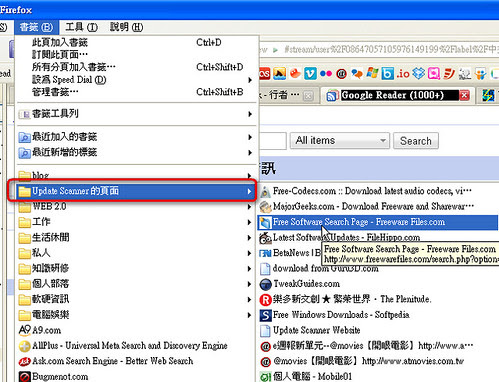Image resolution: width=499 pixels, height=382 pixels.
Task: Expand 設為 Speed Dial submenu
Action: [137, 80]
